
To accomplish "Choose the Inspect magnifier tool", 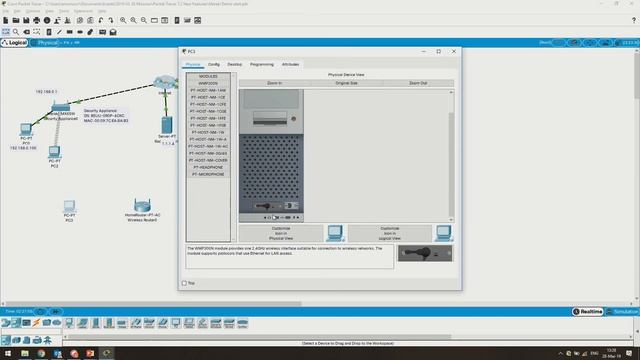I will pos(16,32).
